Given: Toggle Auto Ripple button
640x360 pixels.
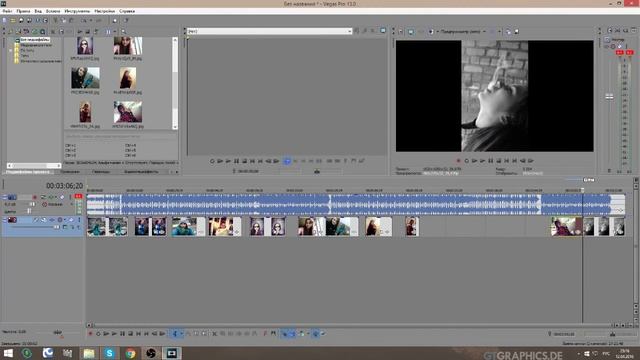Looking at the screenshot, I should [302, 334].
